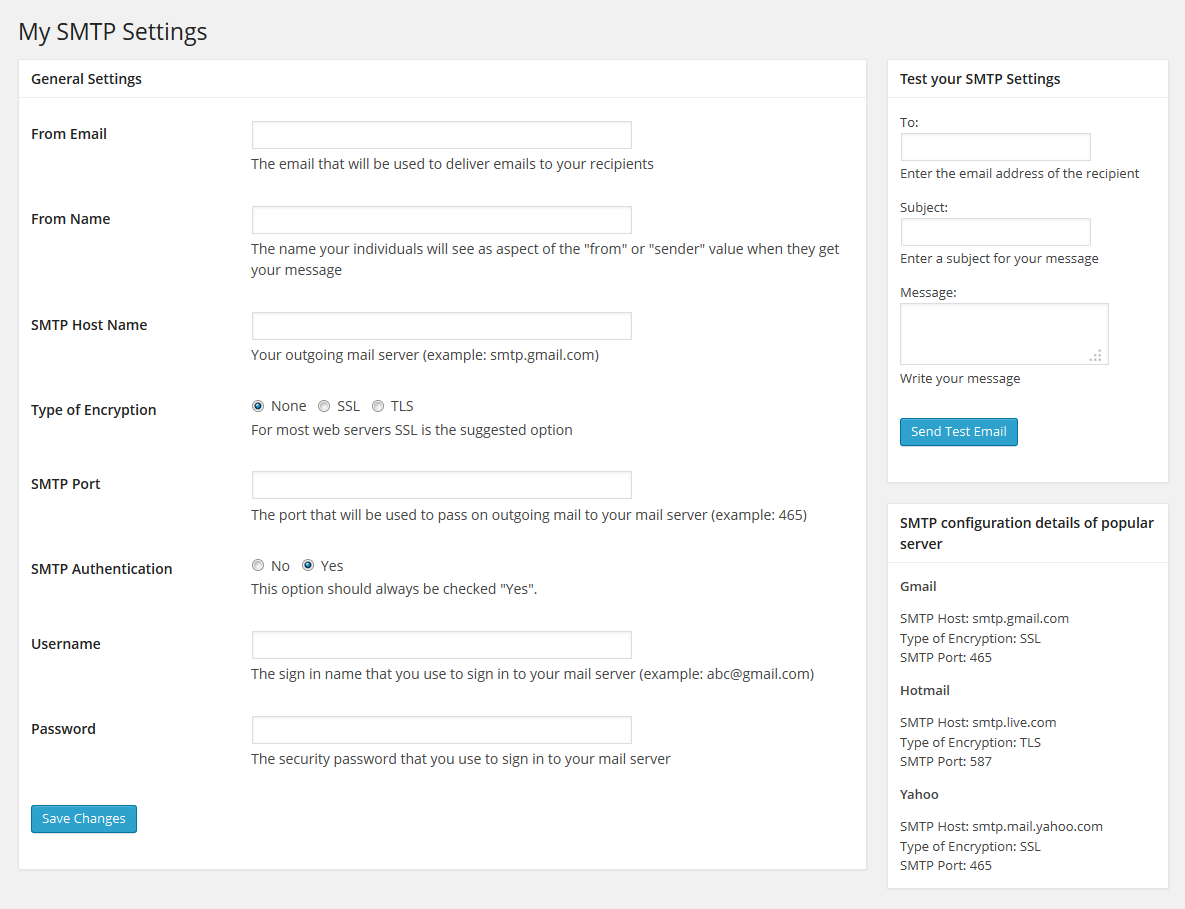Focus the test email Subject field

click(x=995, y=232)
